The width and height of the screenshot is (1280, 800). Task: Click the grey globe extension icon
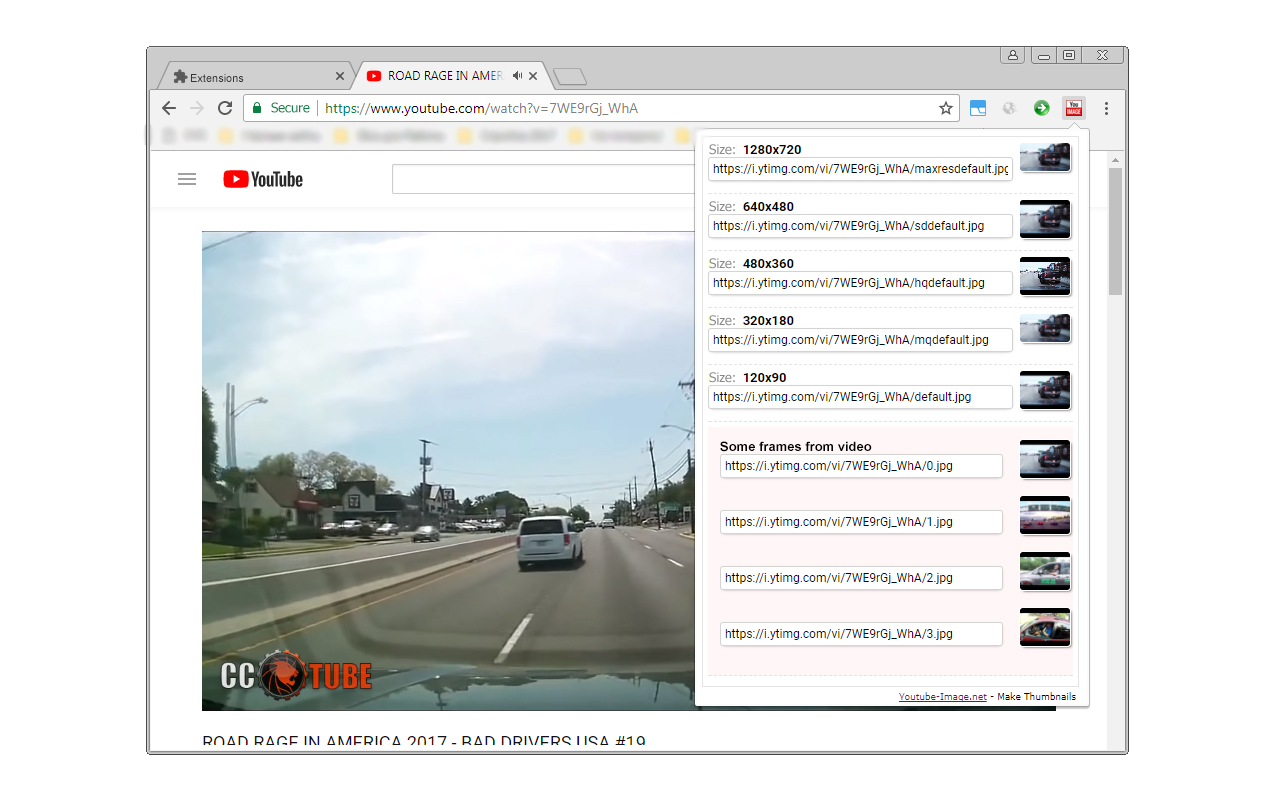pyautogui.click(x=1009, y=108)
